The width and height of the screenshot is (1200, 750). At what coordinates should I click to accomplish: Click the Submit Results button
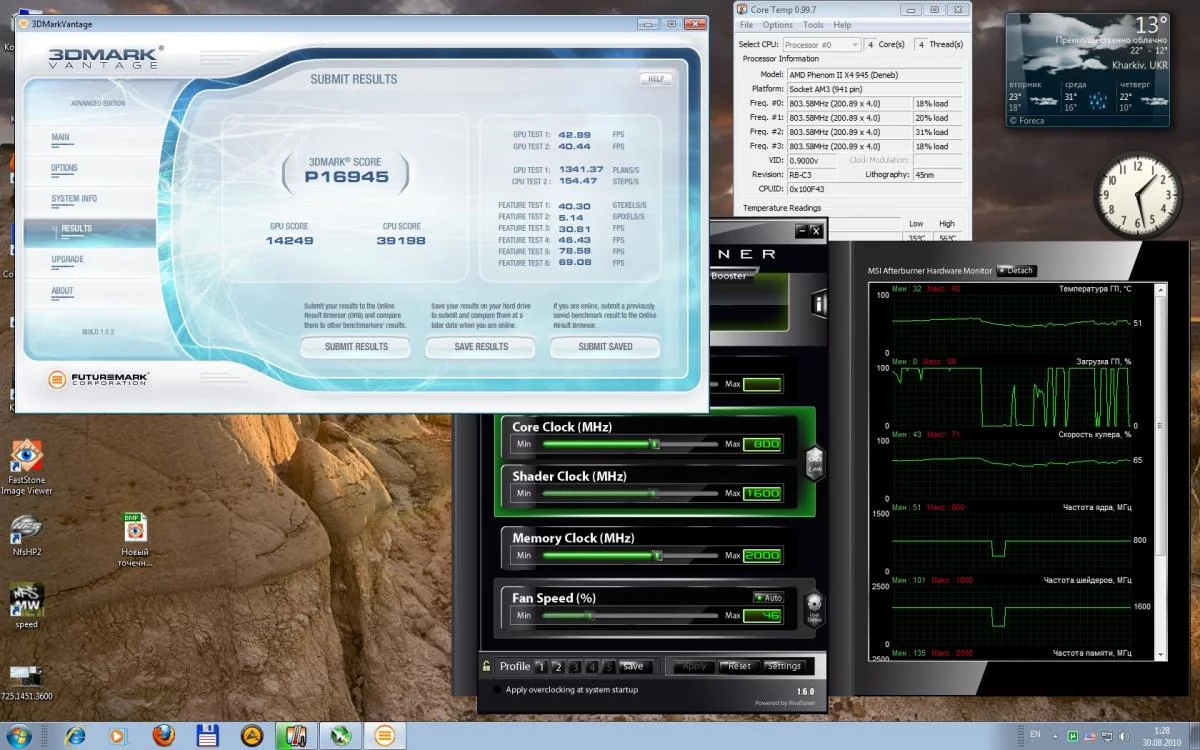pos(356,346)
